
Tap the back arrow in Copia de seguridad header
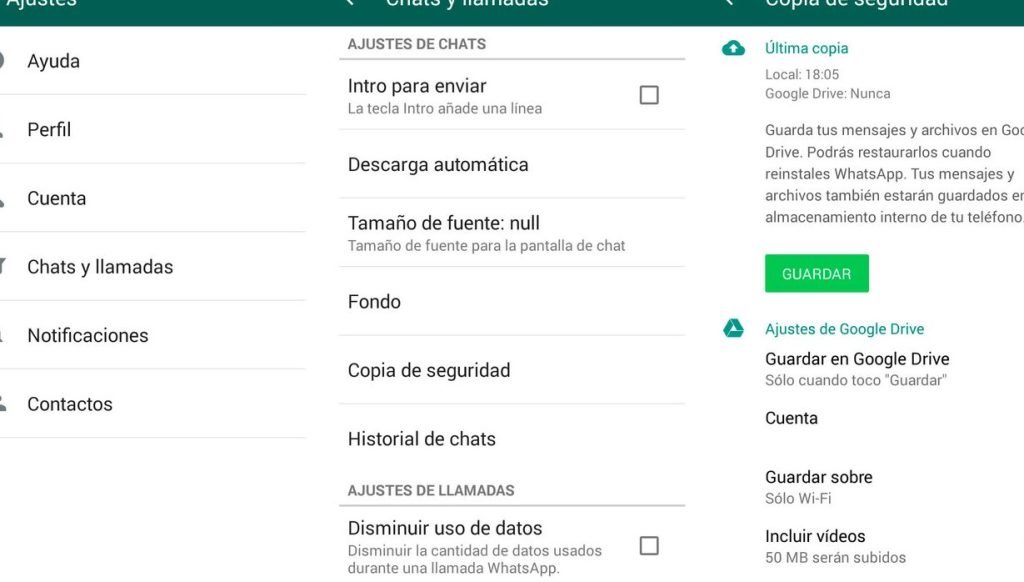(x=729, y=3)
